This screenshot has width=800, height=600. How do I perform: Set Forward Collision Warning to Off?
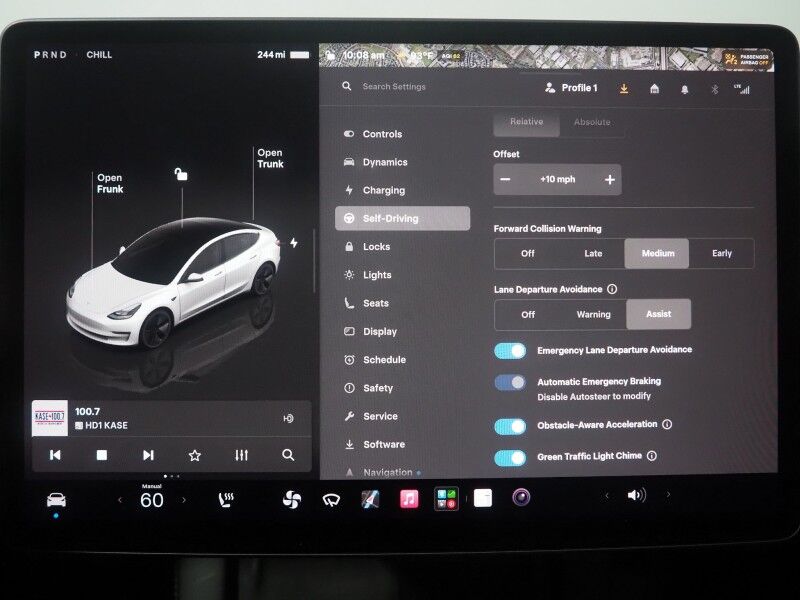click(x=528, y=254)
